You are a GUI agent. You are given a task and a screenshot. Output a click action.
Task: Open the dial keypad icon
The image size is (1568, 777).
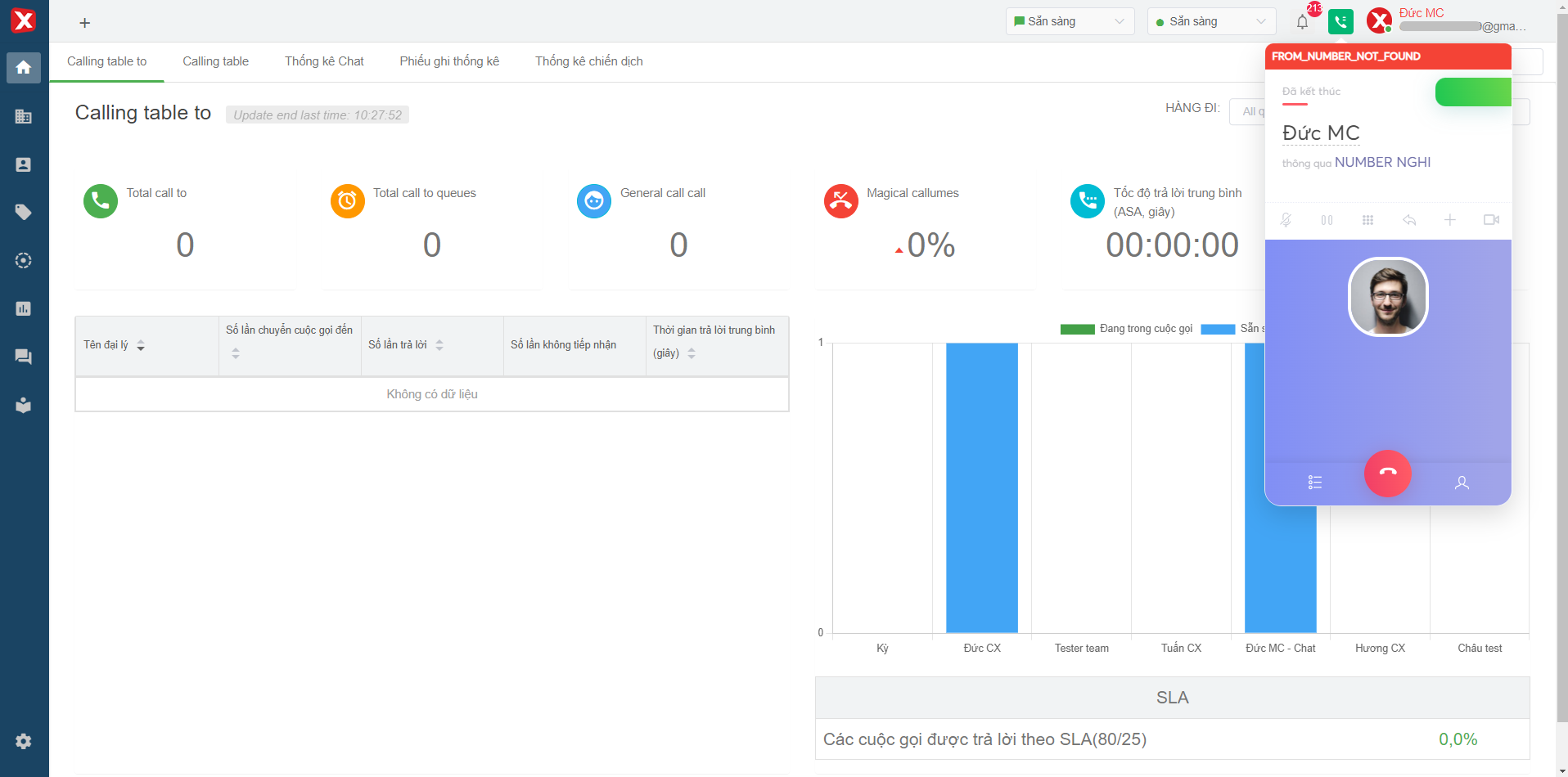coord(1367,220)
